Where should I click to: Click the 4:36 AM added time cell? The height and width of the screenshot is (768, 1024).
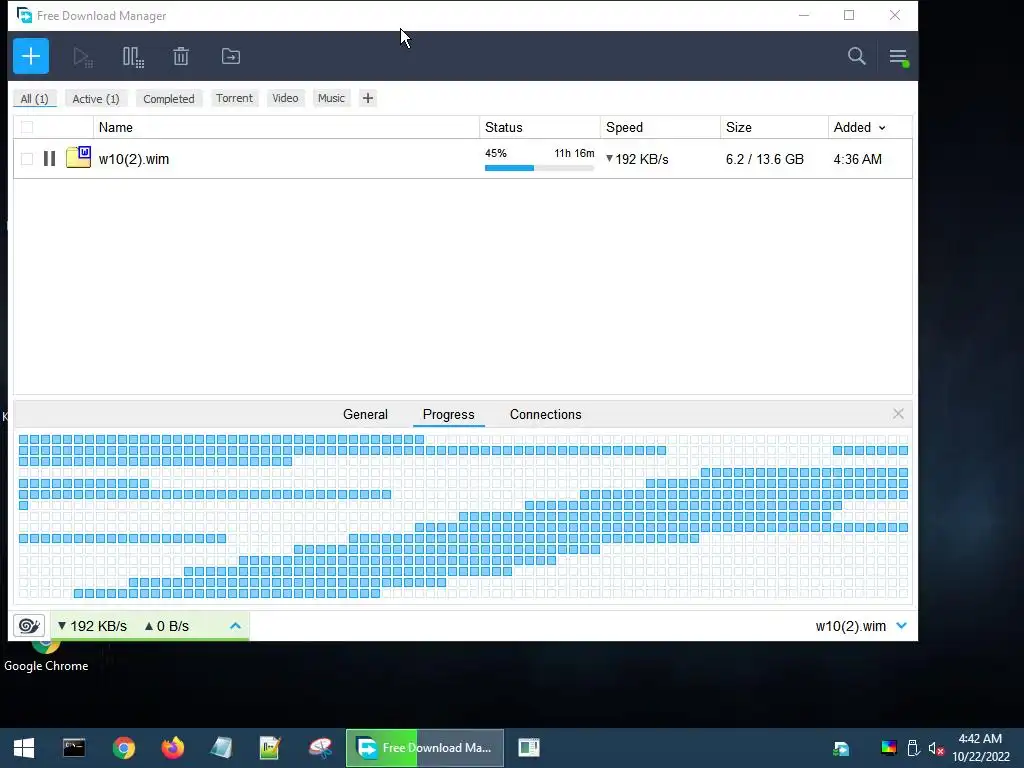pyautogui.click(x=857, y=159)
